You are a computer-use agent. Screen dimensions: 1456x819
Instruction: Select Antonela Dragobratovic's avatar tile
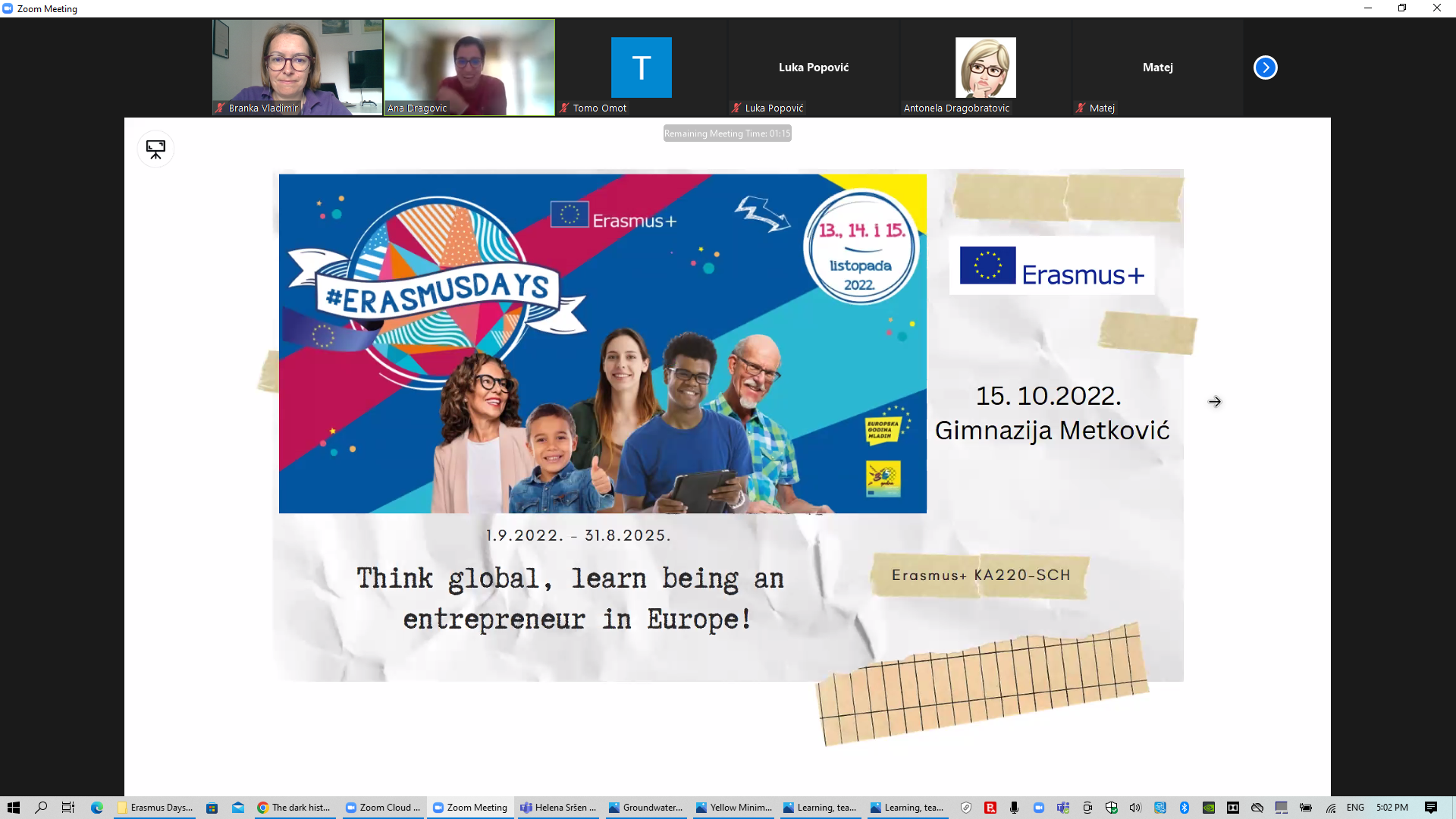click(x=986, y=67)
